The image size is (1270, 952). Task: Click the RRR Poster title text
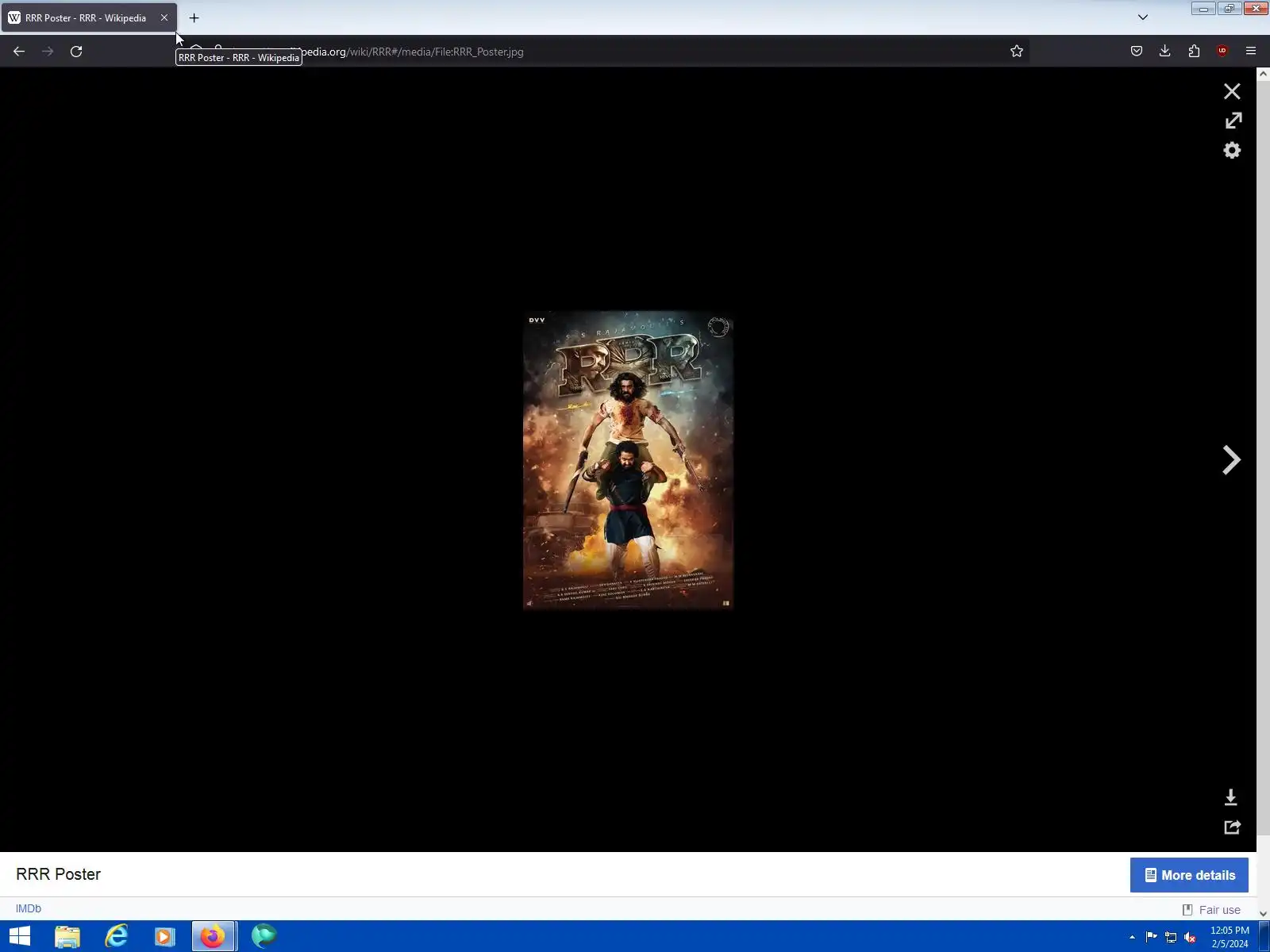coord(58,874)
